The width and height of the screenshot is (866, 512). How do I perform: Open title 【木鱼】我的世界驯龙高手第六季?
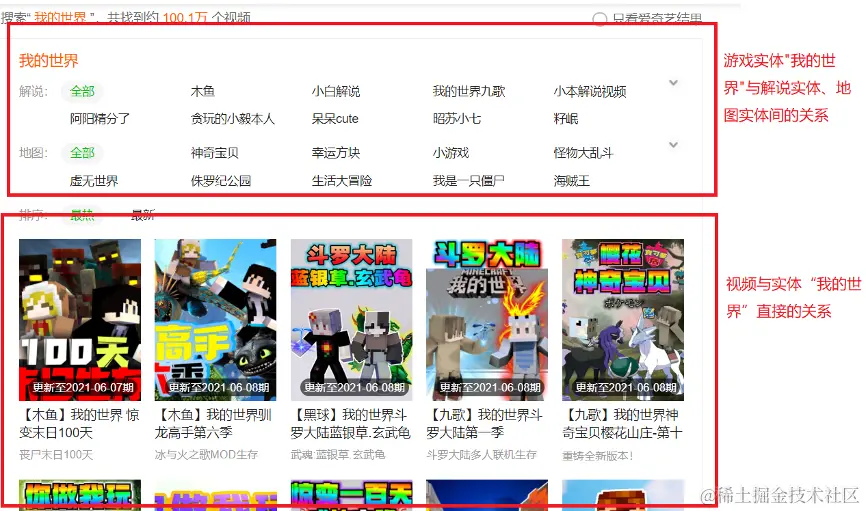tap(214, 424)
